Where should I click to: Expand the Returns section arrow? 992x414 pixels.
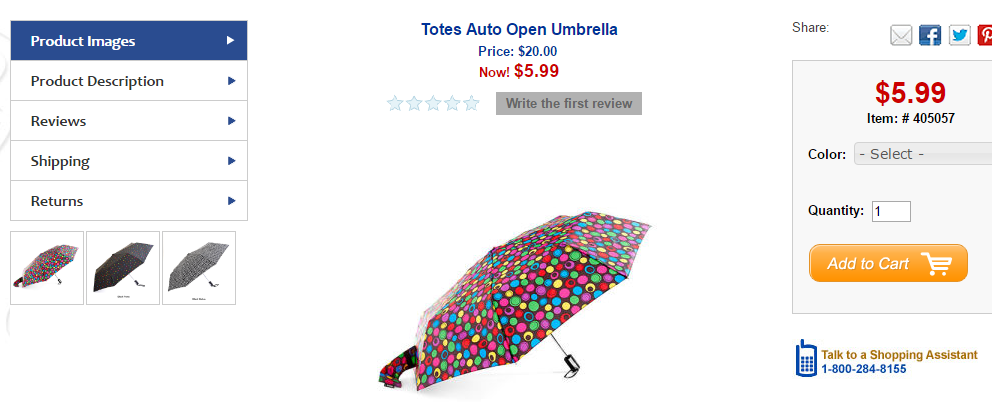pos(232,201)
